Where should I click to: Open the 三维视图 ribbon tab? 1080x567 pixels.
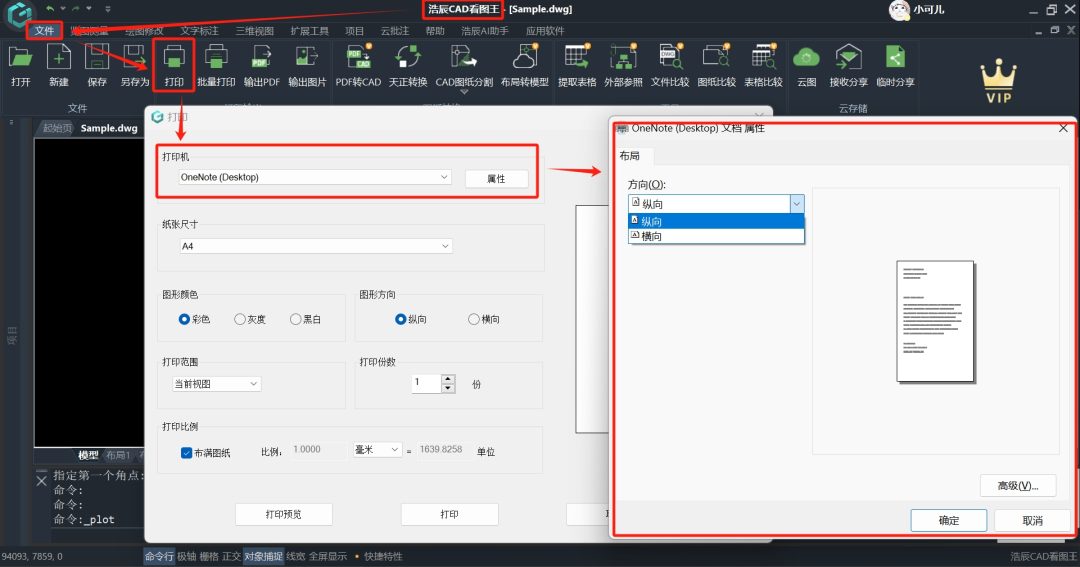(254, 31)
